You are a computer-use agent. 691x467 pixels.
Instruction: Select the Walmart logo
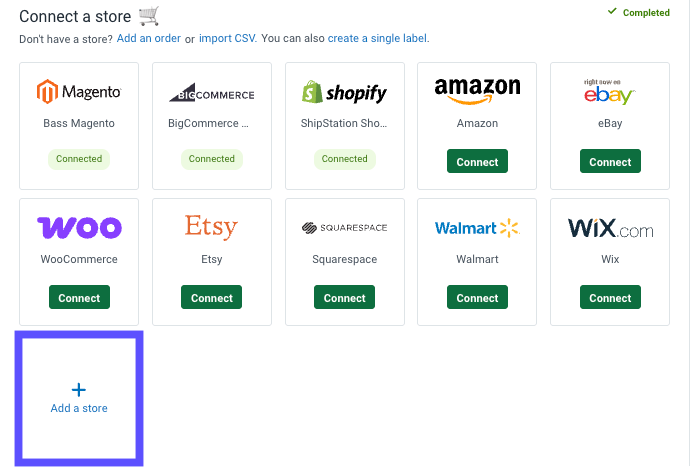(477, 228)
